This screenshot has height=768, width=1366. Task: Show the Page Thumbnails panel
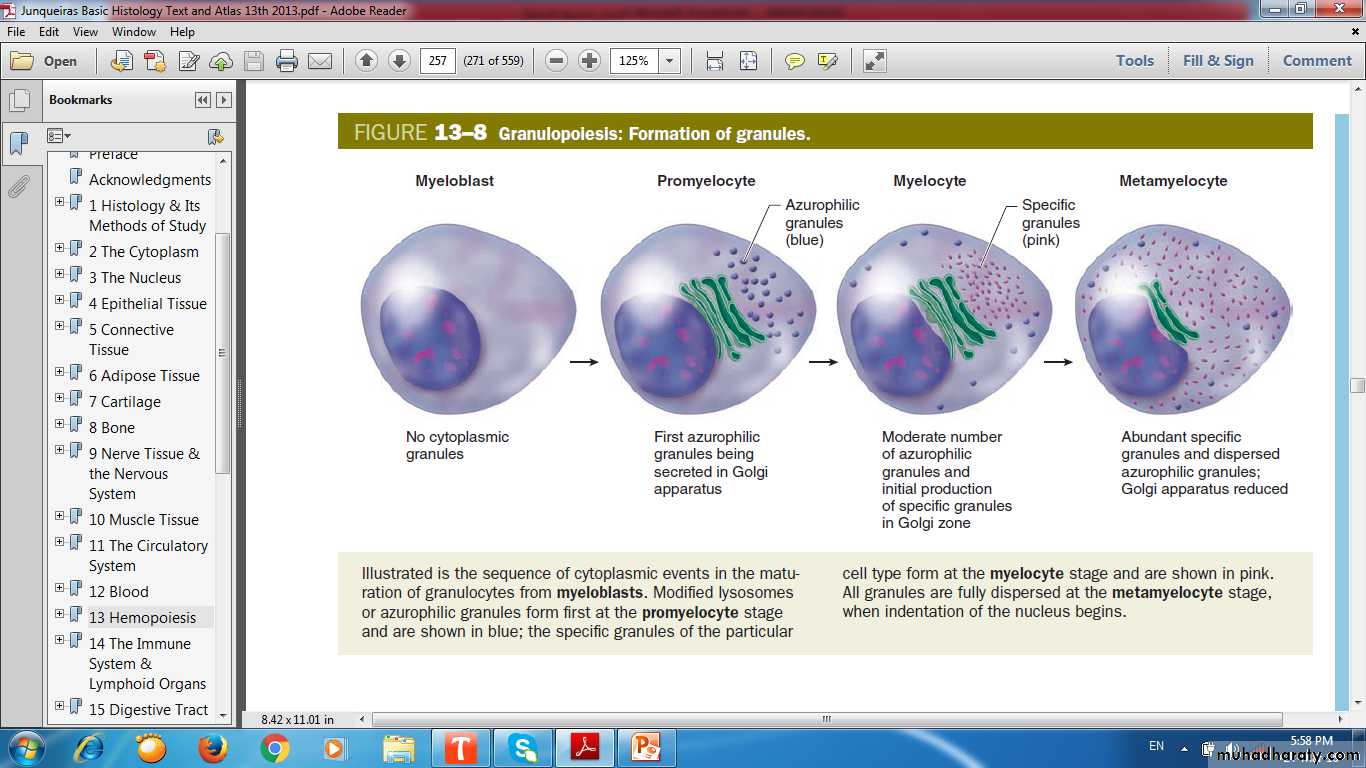click(x=18, y=101)
